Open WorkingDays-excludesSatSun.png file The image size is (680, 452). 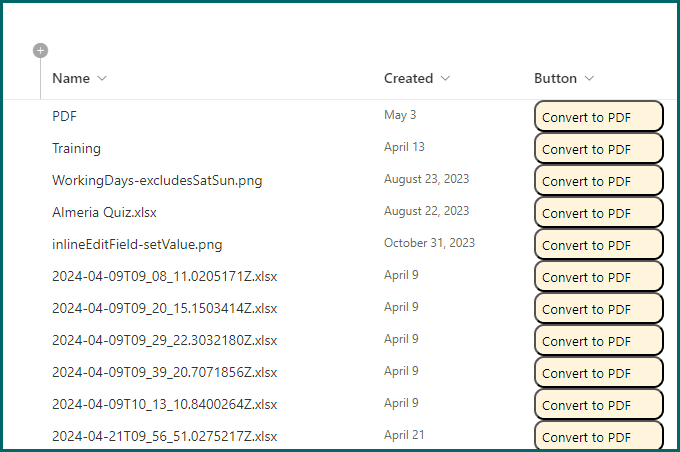157,180
